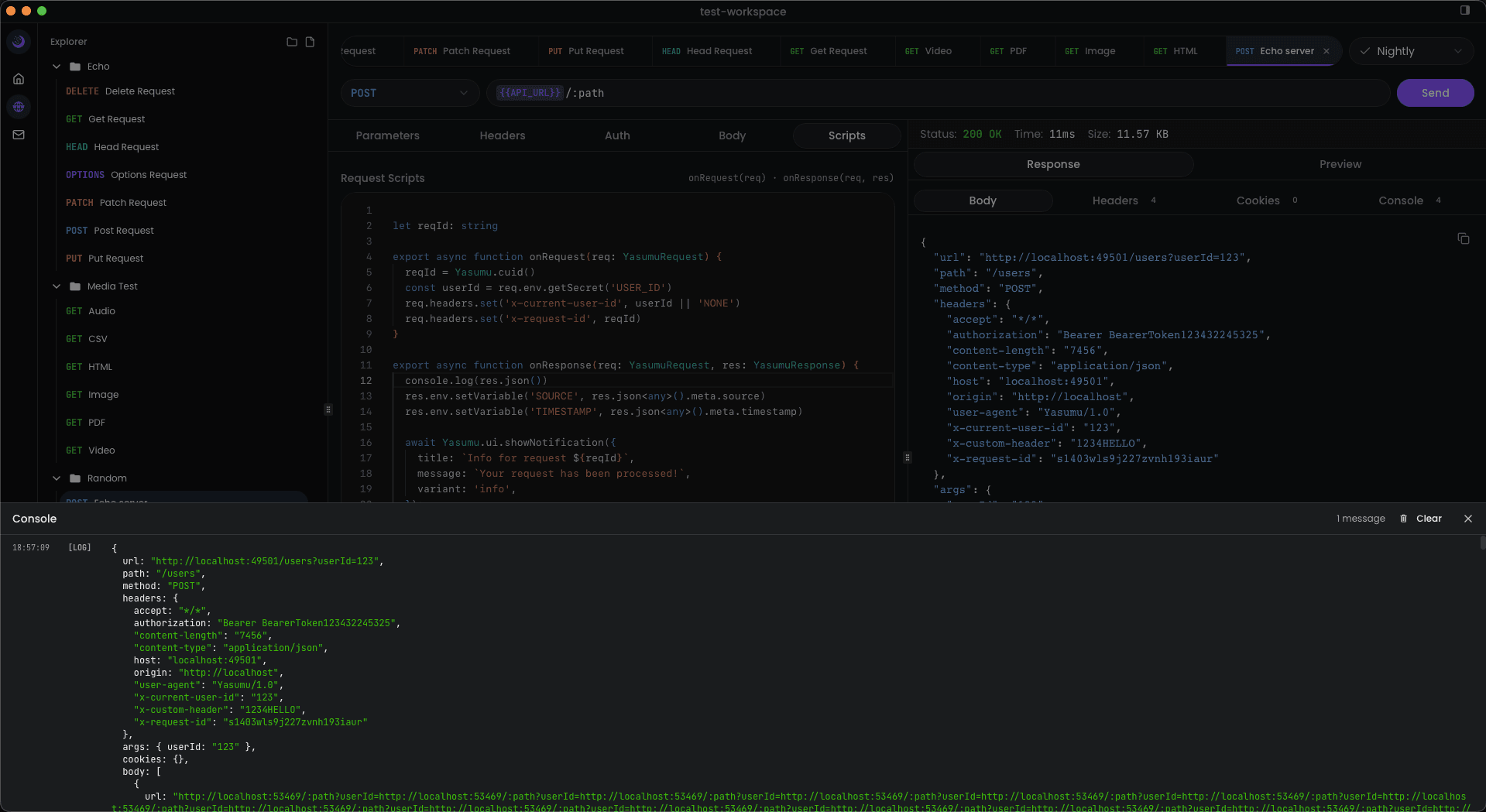Collapse the Echo folder

(56, 67)
